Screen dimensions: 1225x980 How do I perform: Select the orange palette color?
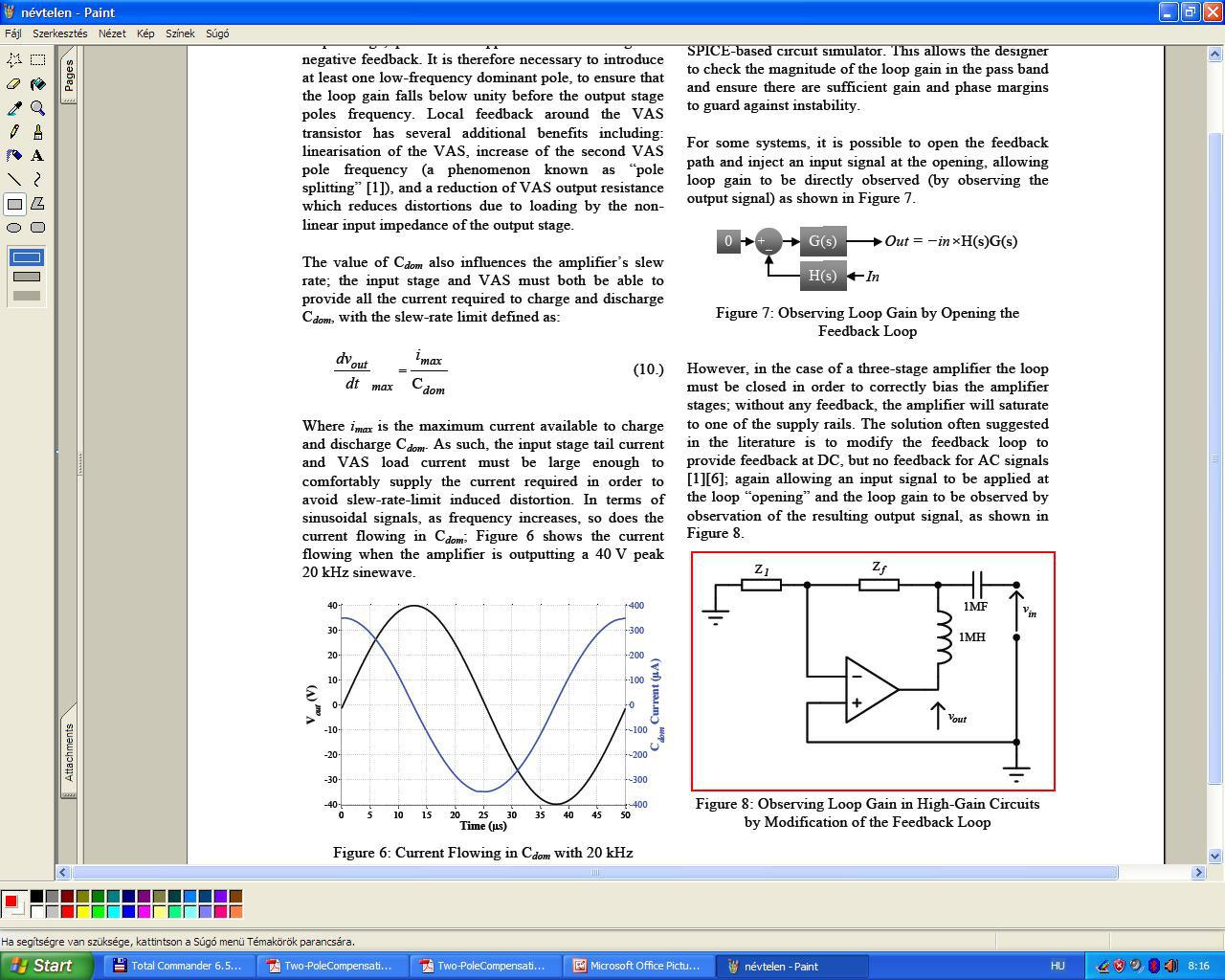[x=235, y=912]
